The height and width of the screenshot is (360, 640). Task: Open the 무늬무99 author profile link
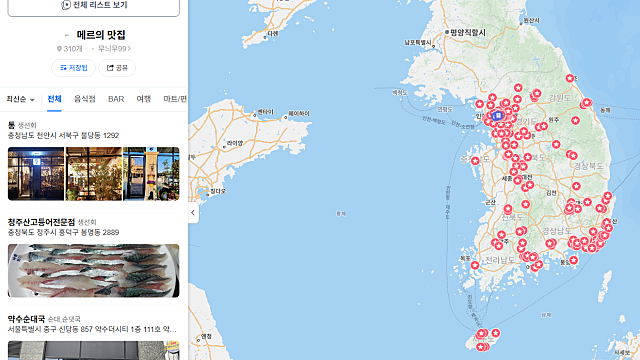point(114,49)
